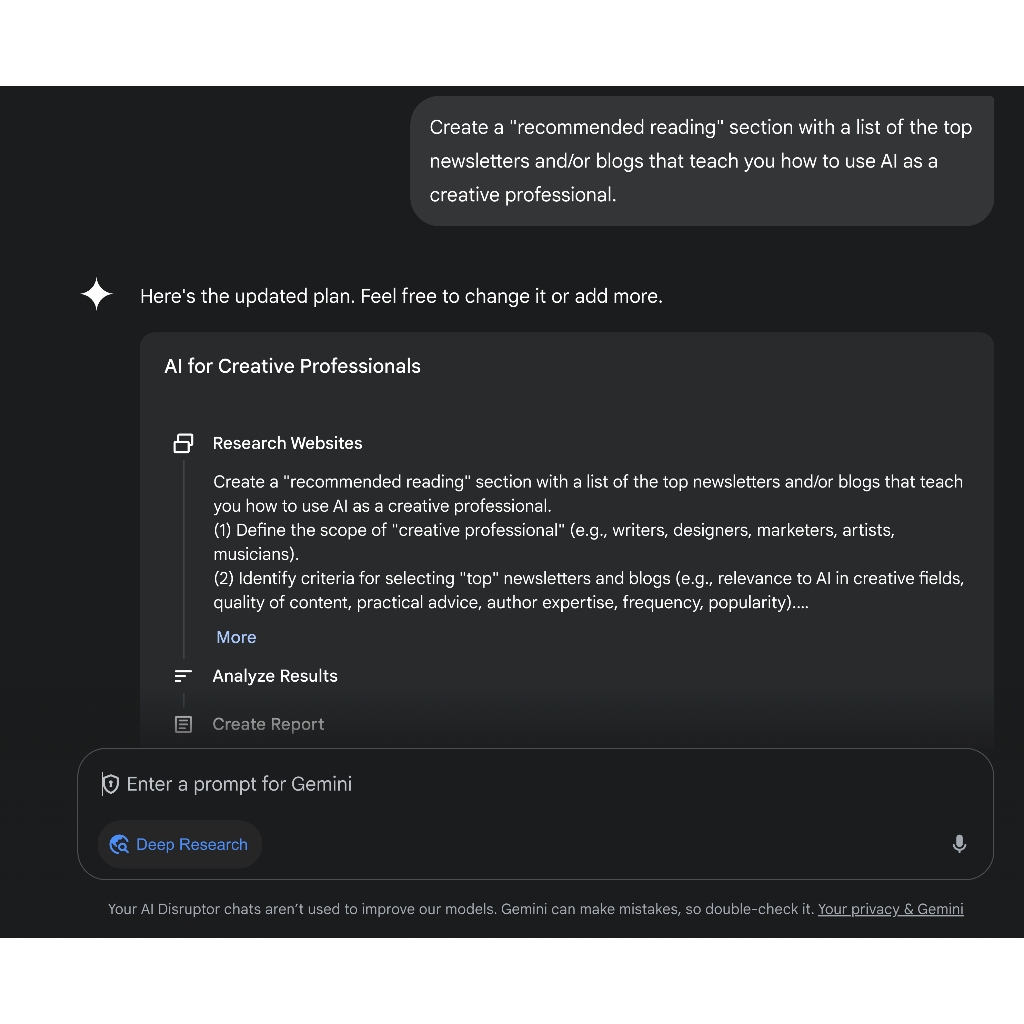The image size is (1024, 1024).
Task: Select the Research Websites step label
Action: pos(287,443)
